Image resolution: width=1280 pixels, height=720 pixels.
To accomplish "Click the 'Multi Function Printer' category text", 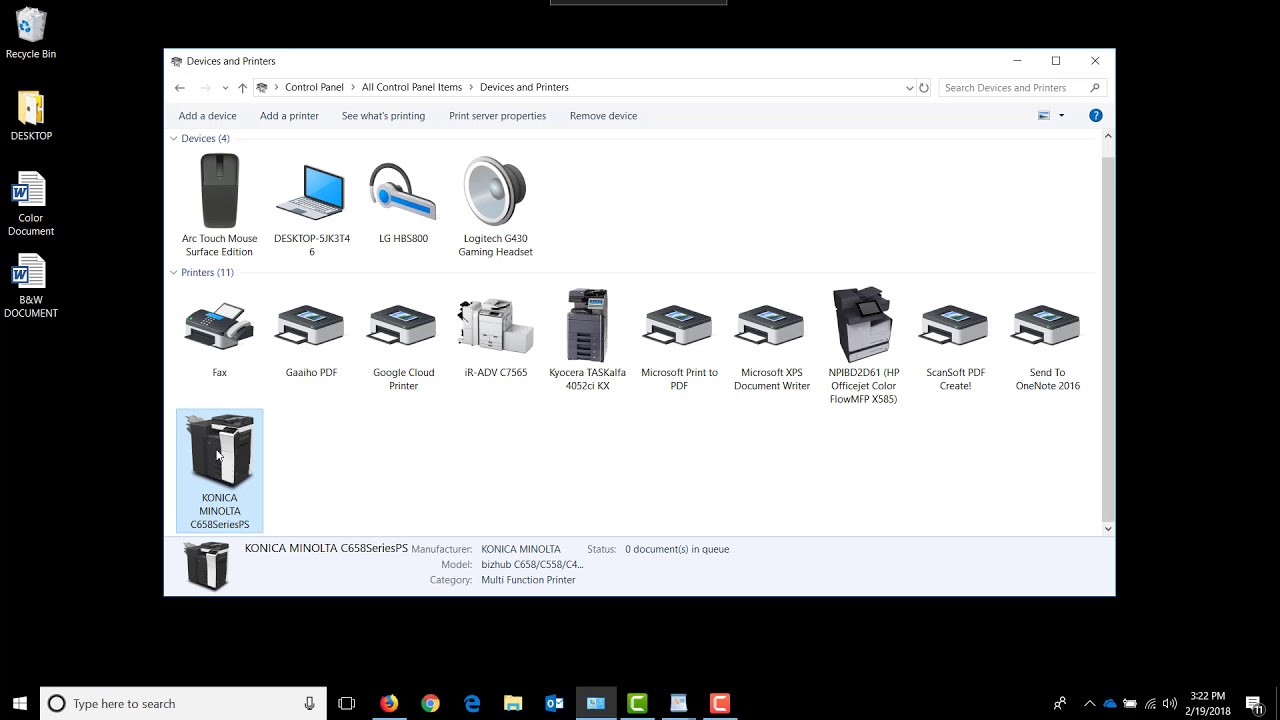I will 528,580.
